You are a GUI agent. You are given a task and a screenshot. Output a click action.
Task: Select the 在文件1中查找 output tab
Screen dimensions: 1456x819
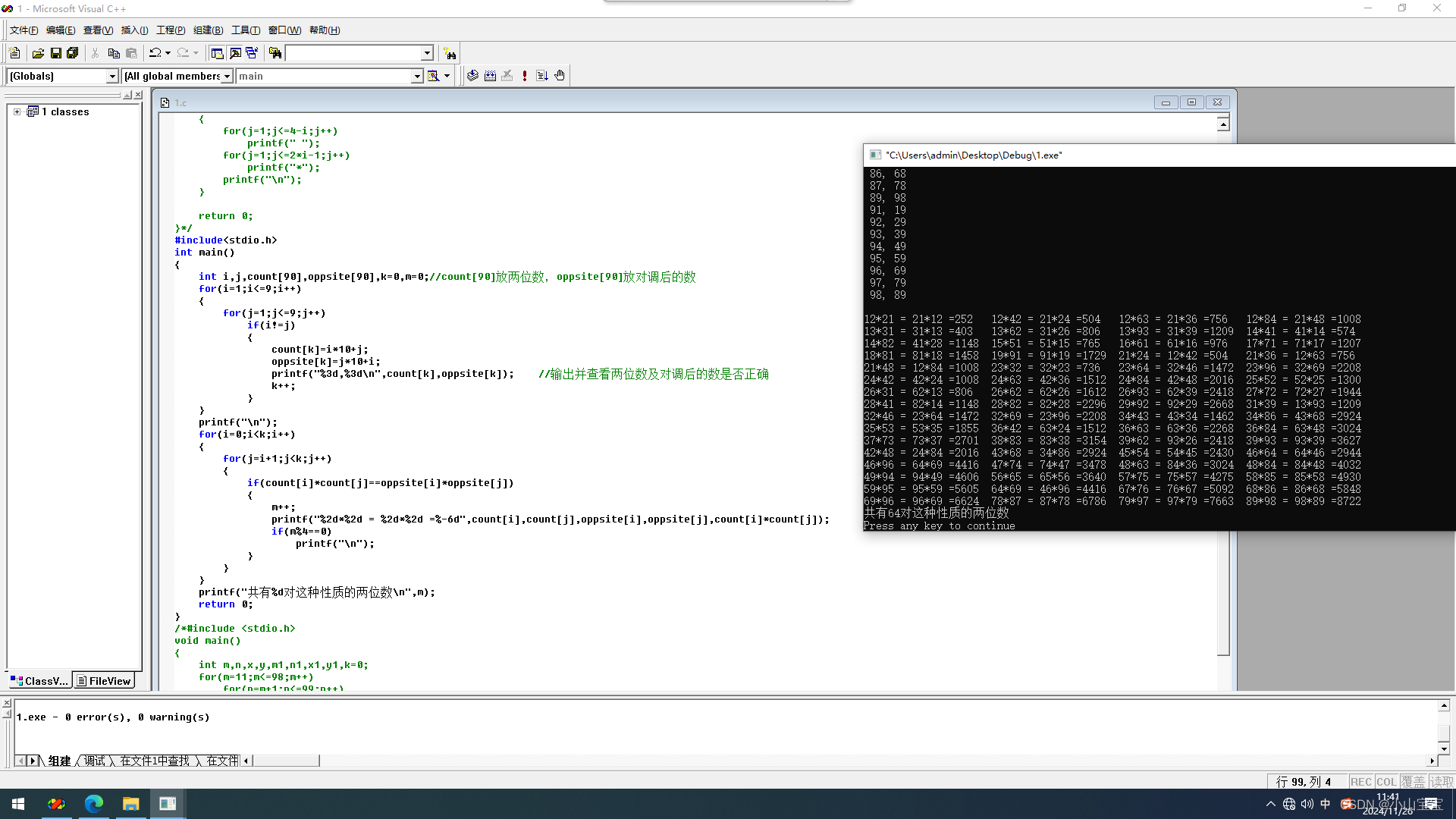click(155, 761)
